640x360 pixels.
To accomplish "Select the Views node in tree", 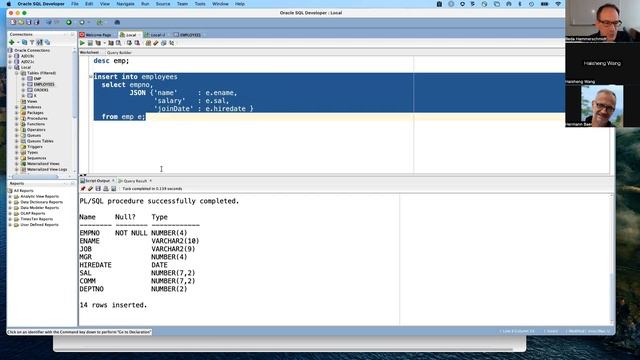I will pos(32,101).
